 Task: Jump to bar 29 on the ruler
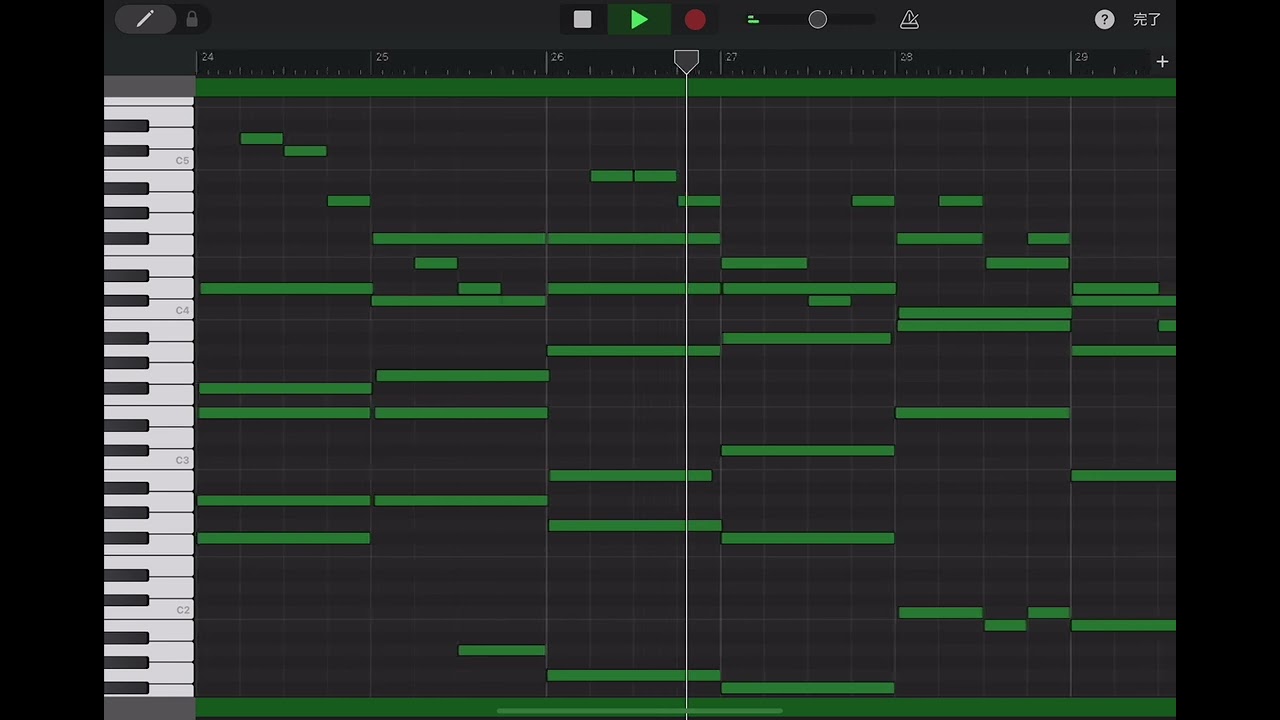(x=1081, y=57)
